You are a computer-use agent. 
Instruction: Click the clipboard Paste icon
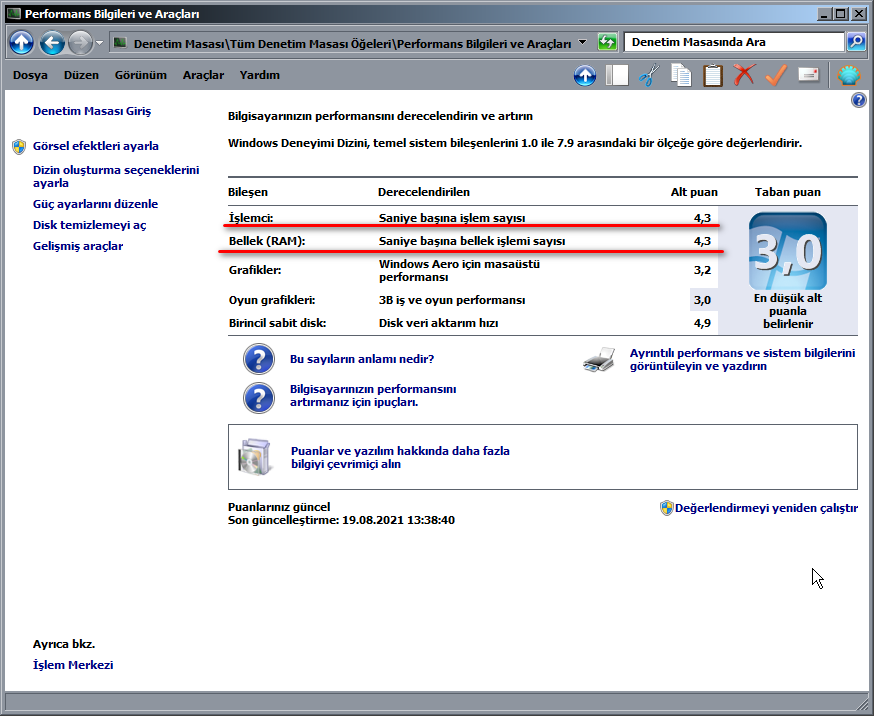[712, 75]
